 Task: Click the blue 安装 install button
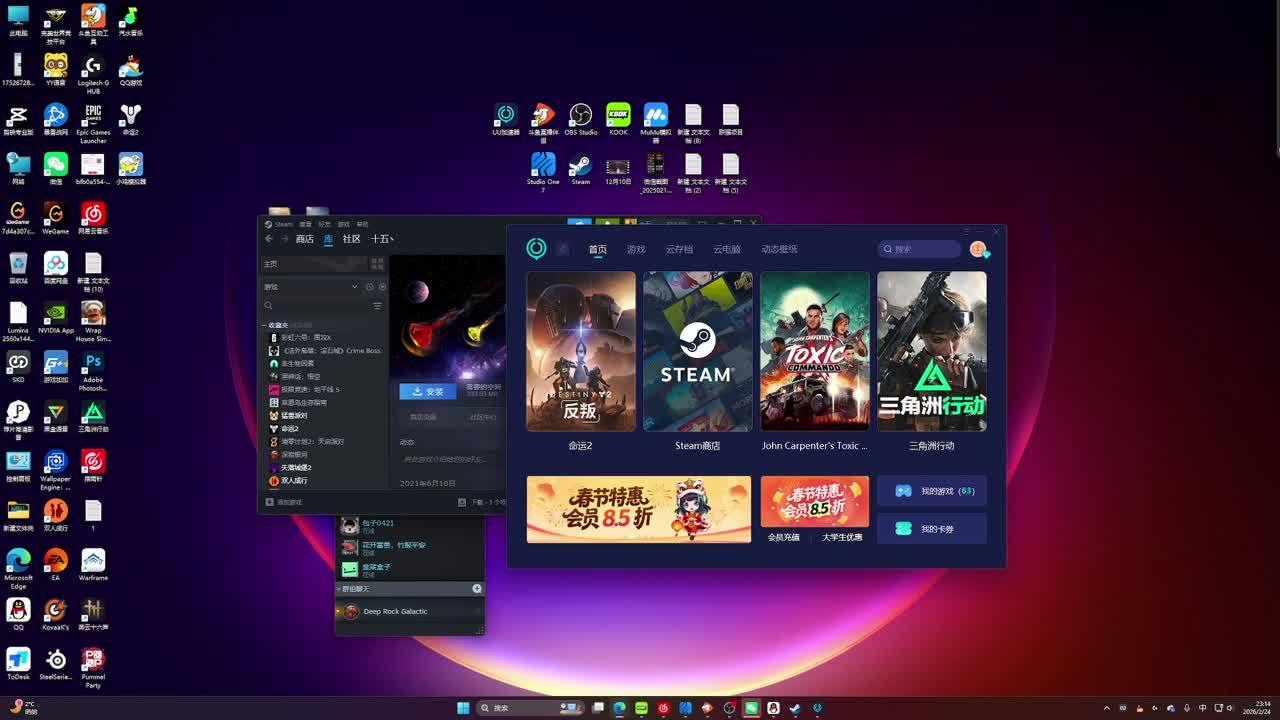coord(427,392)
